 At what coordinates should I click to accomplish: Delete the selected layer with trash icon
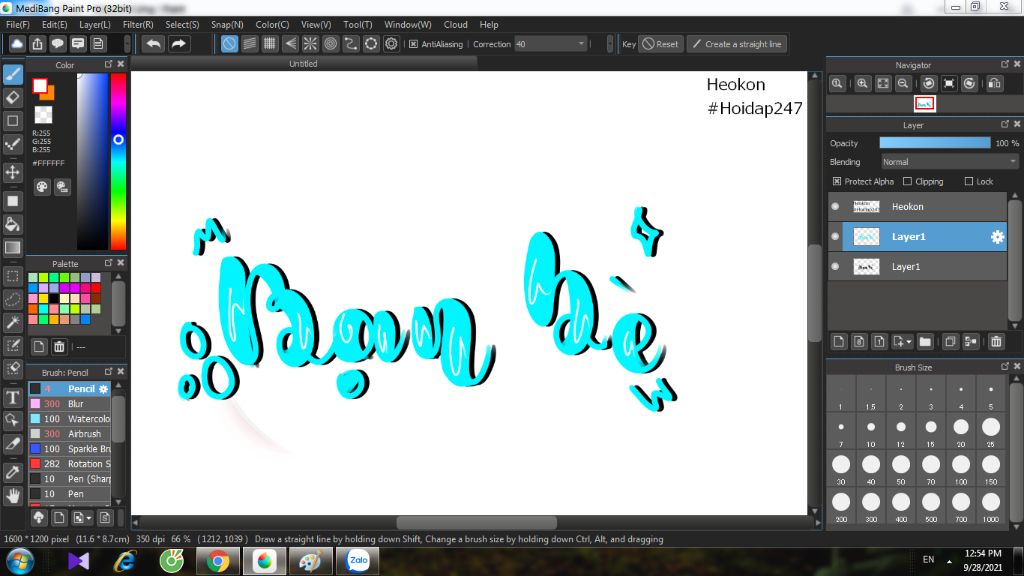996,342
